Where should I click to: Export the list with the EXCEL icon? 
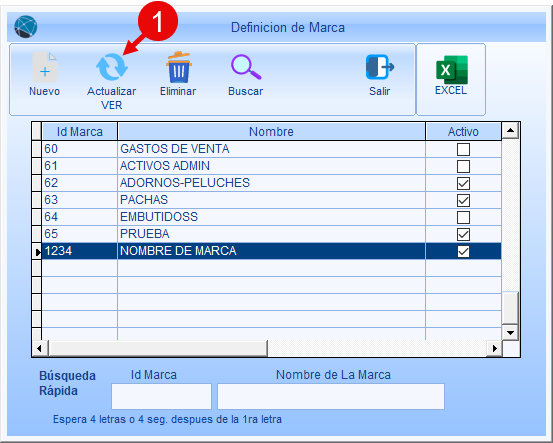452,69
